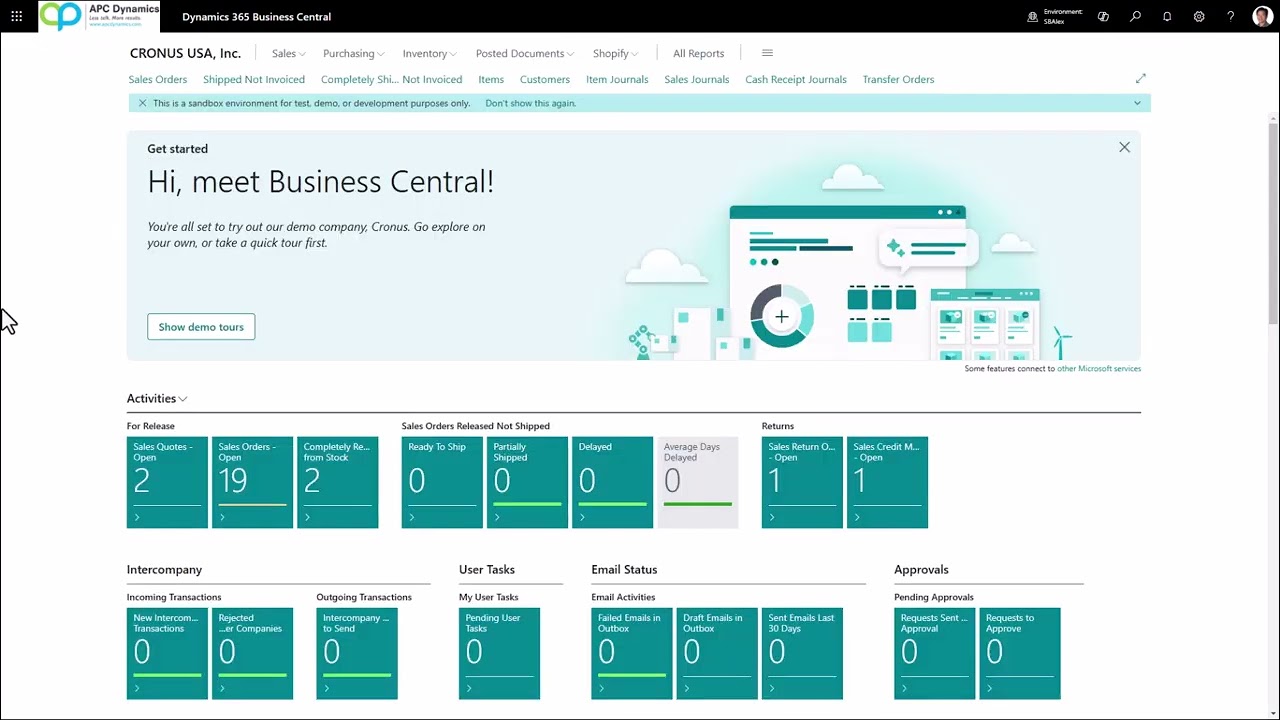Viewport: 1280px width, 720px height.
Task: Open Shipped Not Invoiced
Action: tap(254, 79)
